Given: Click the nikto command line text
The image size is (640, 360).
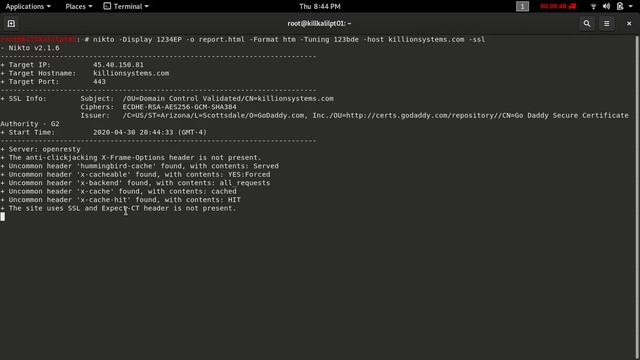Looking at the screenshot, I should click(289, 40).
